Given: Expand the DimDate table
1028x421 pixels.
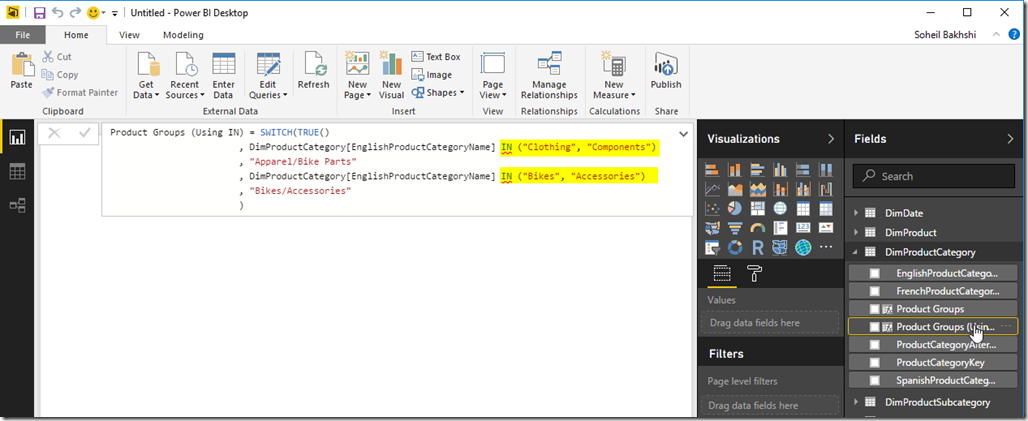Looking at the screenshot, I should [856, 212].
